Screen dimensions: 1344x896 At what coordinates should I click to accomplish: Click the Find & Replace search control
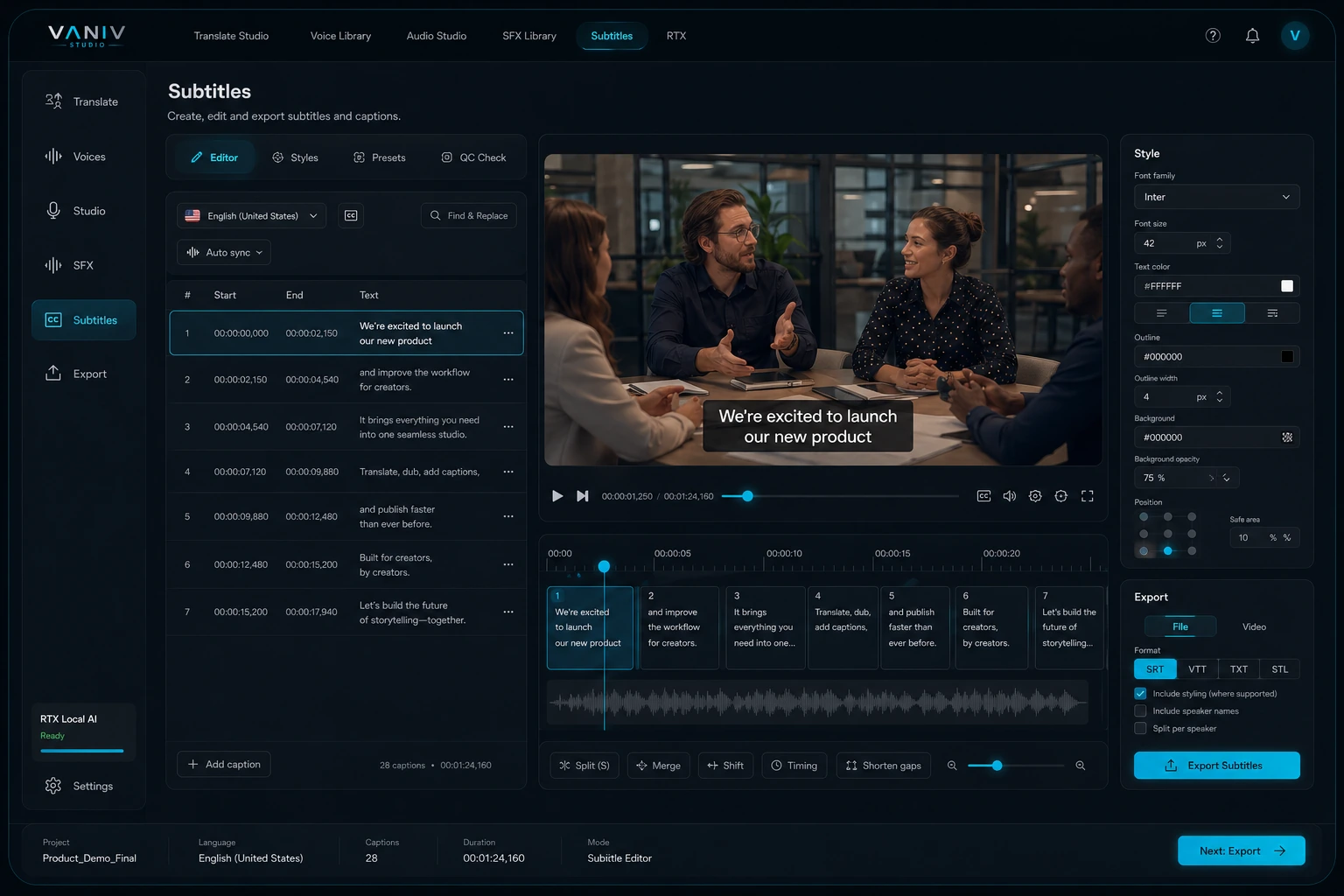point(468,215)
